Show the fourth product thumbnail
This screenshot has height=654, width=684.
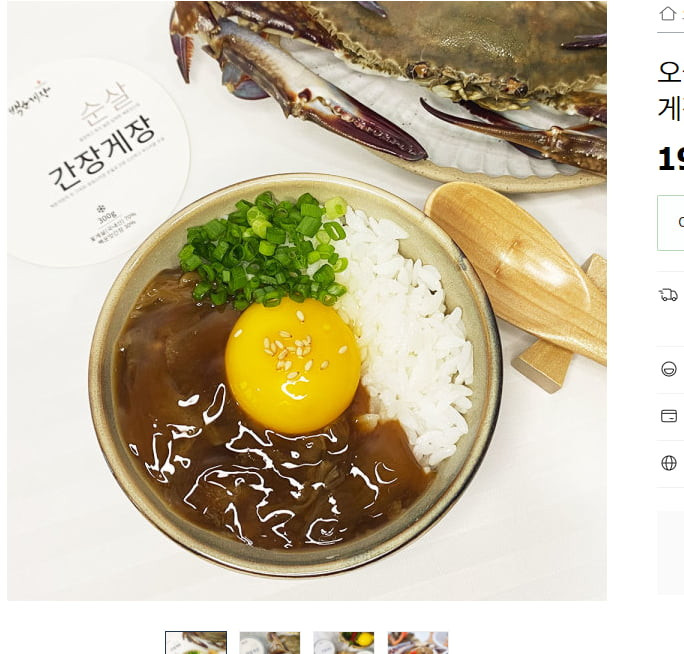click(418, 642)
